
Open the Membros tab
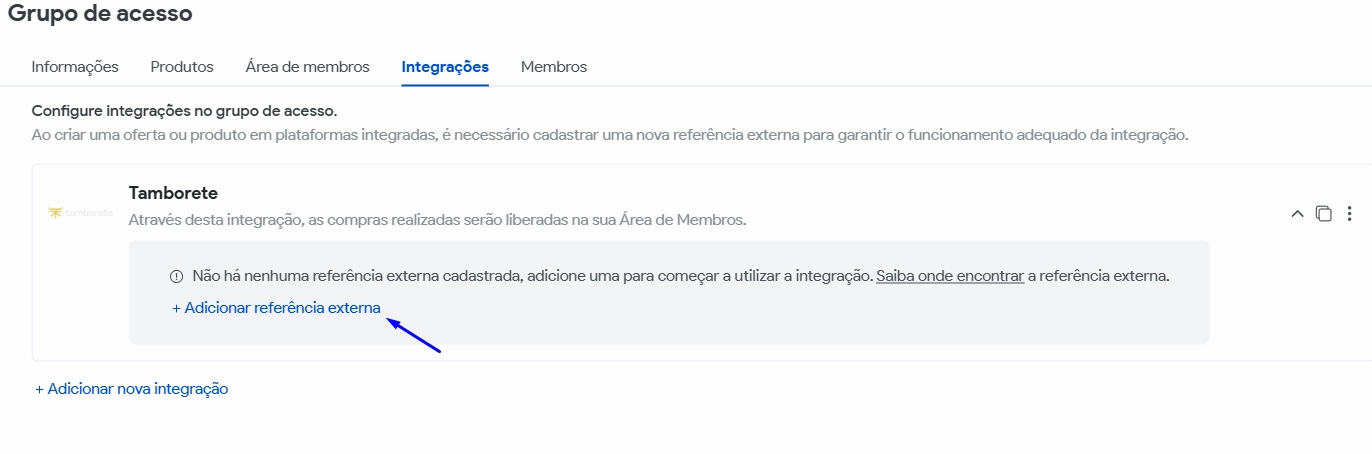point(554,67)
